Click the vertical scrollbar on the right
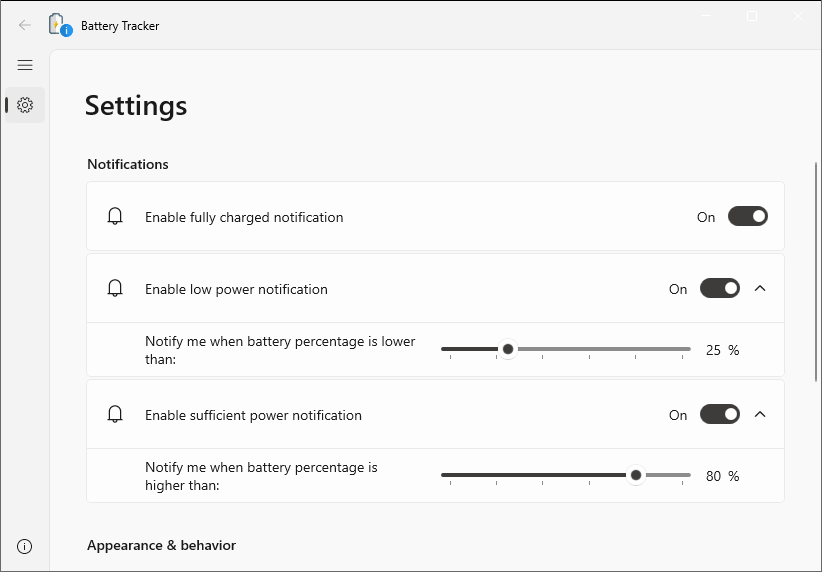The height and width of the screenshot is (572, 822). click(816, 272)
